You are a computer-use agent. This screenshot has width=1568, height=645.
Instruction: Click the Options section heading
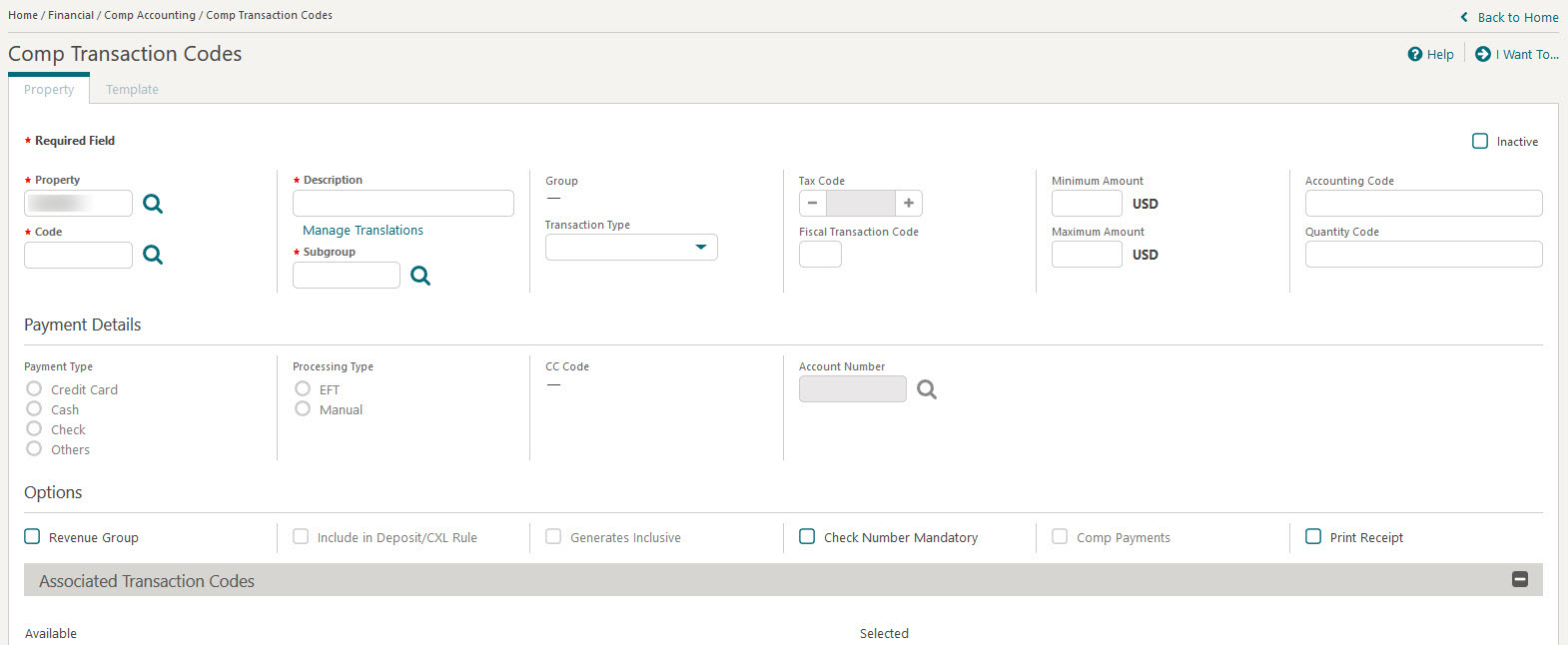53,492
